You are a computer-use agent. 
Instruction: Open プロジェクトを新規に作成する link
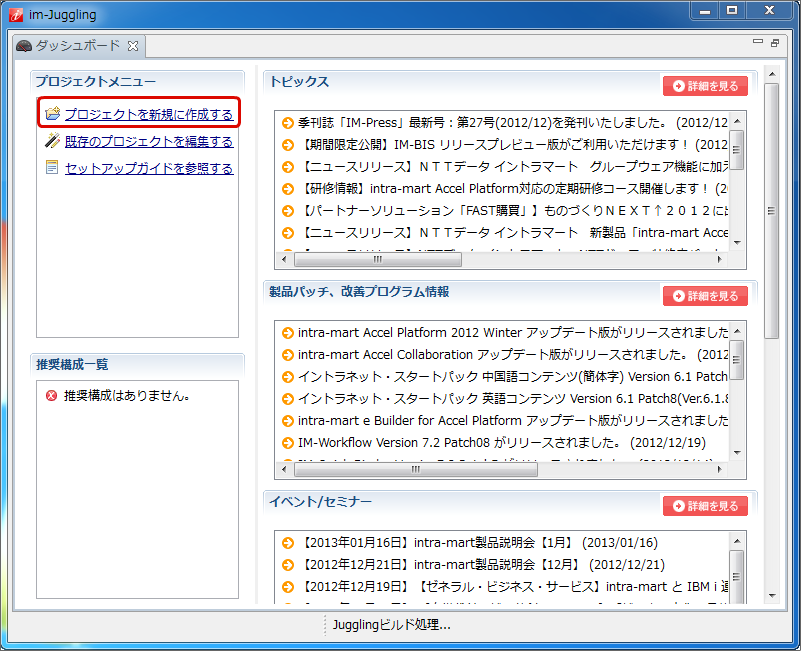click(x=149, y=114)
